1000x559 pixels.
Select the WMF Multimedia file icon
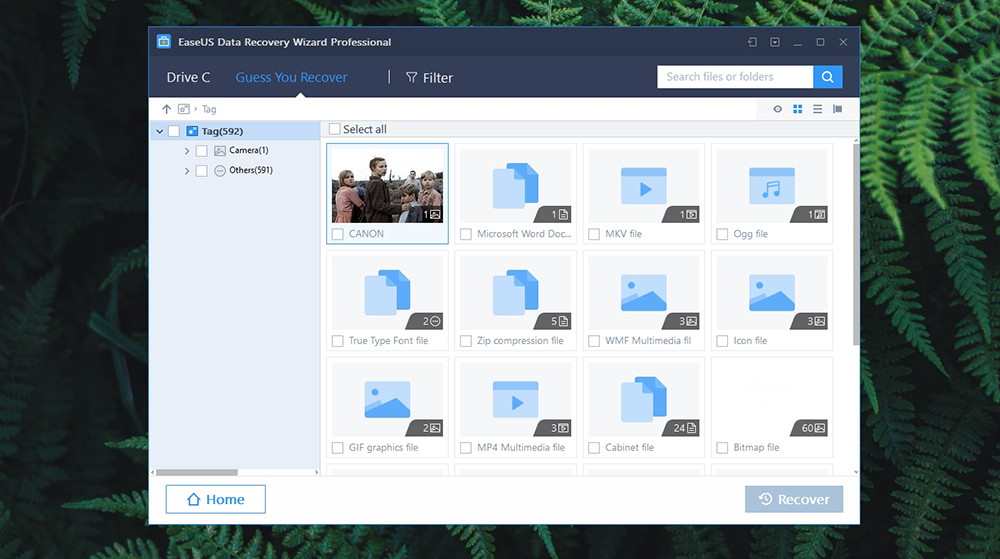pos(643,293)
